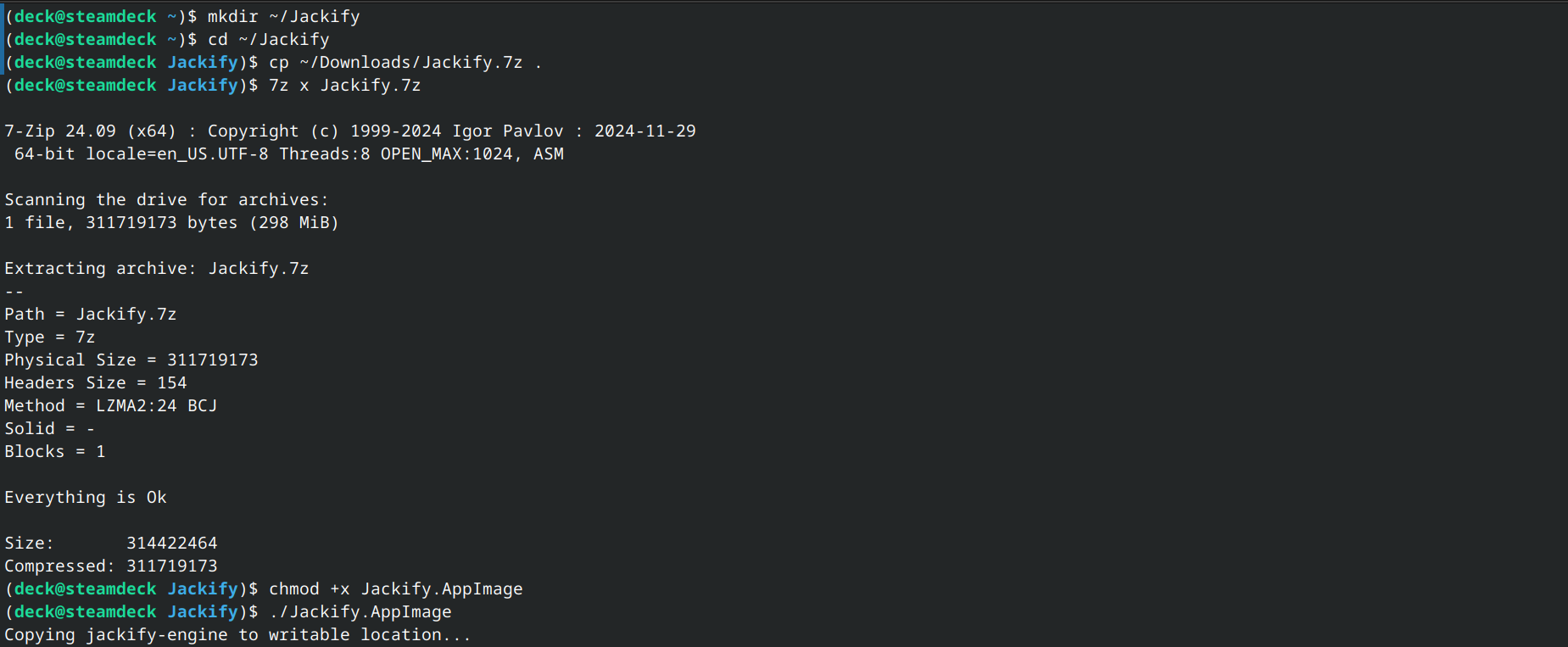1568x647 pixels.
Task: Click the 'Headers Size = 154' line
Action: tap(96, 382)
